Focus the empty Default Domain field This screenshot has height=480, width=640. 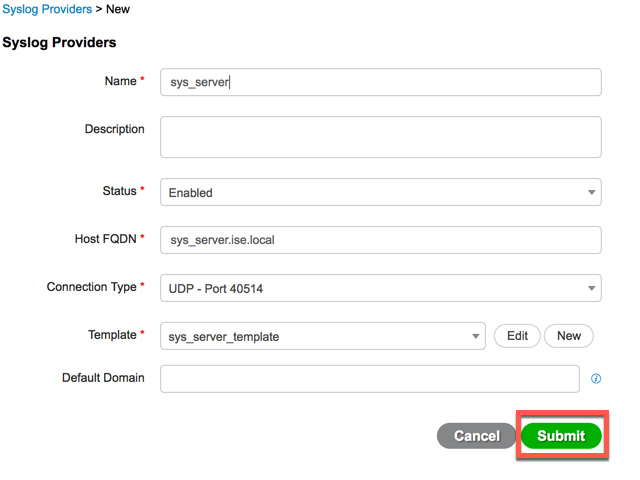click(369, 379)
